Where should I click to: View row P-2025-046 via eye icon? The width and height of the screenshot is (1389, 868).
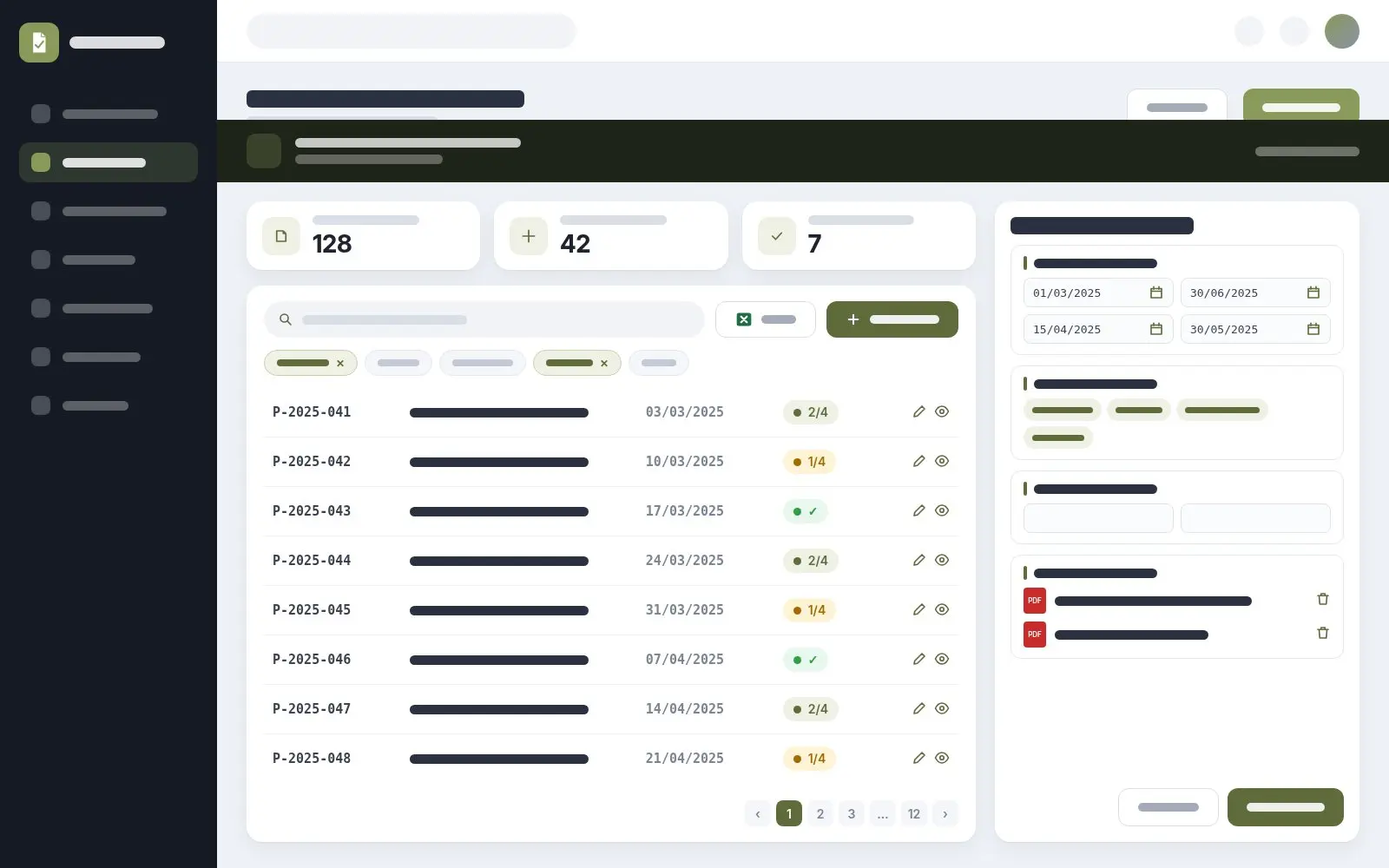coord(942,659)
